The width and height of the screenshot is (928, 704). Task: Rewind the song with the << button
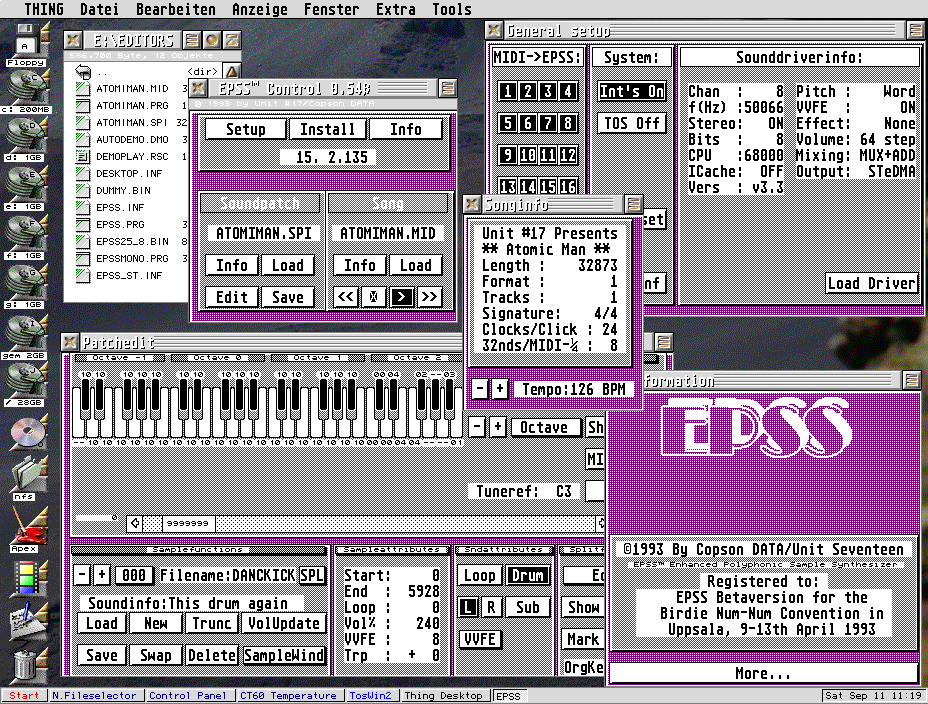(x=345, y=296)
